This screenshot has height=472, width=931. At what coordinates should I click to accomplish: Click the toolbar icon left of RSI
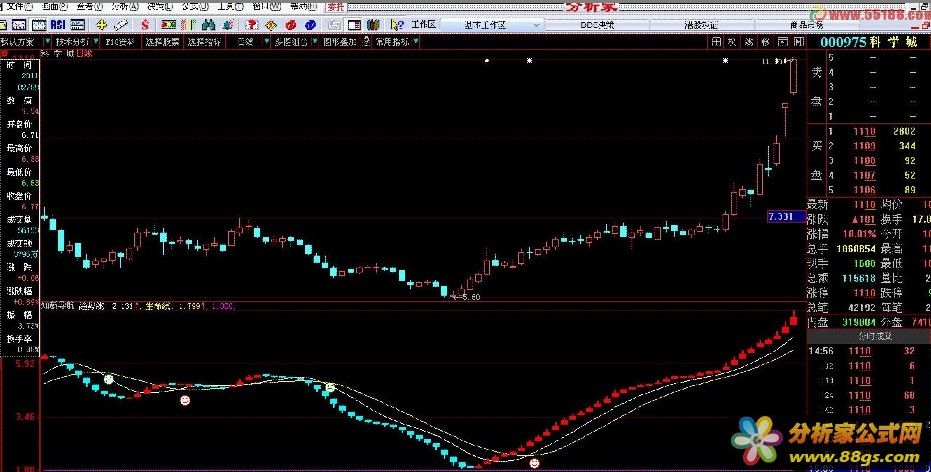point(39,25)
